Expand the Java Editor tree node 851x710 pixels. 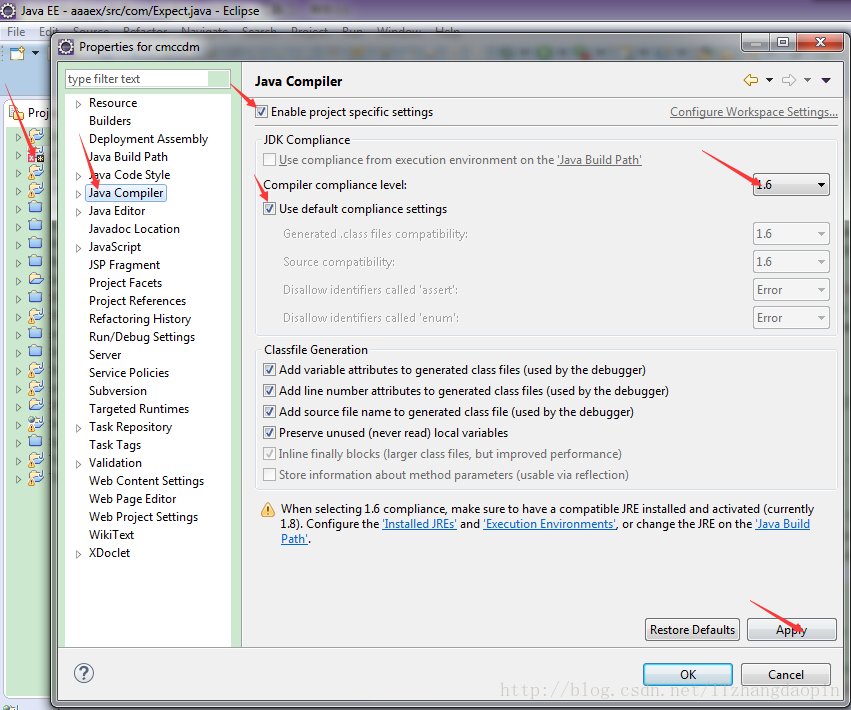click(79, 212)
